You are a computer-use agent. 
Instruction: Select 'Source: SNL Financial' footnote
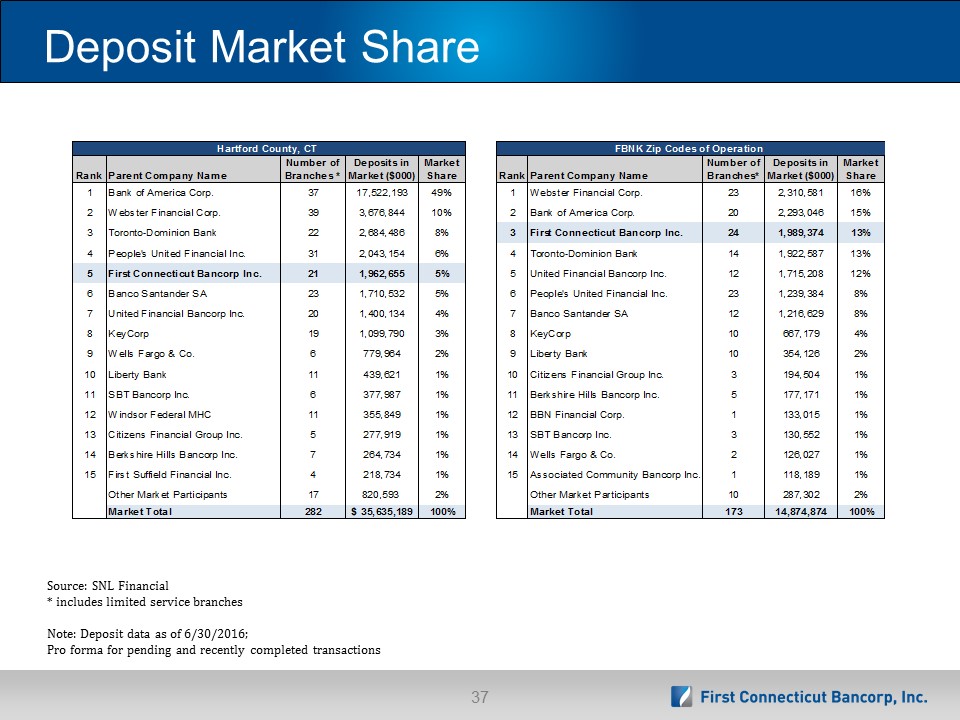[108, 585]
